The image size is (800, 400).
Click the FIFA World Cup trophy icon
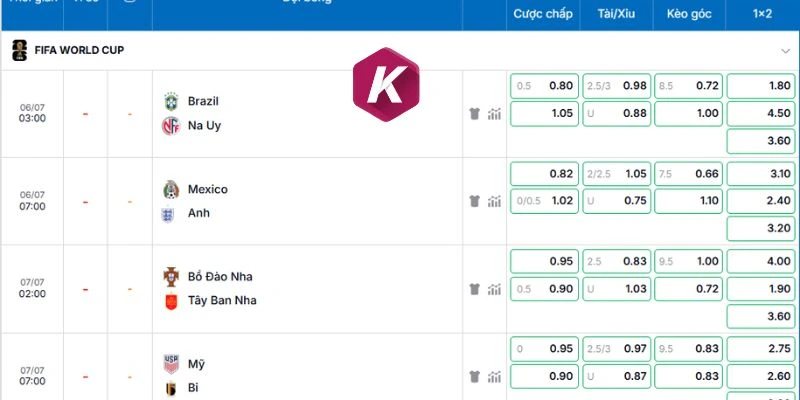point(19,51)
